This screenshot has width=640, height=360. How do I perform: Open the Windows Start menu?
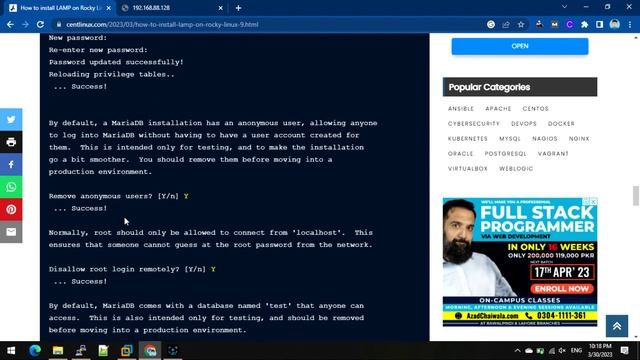[11, 351]
